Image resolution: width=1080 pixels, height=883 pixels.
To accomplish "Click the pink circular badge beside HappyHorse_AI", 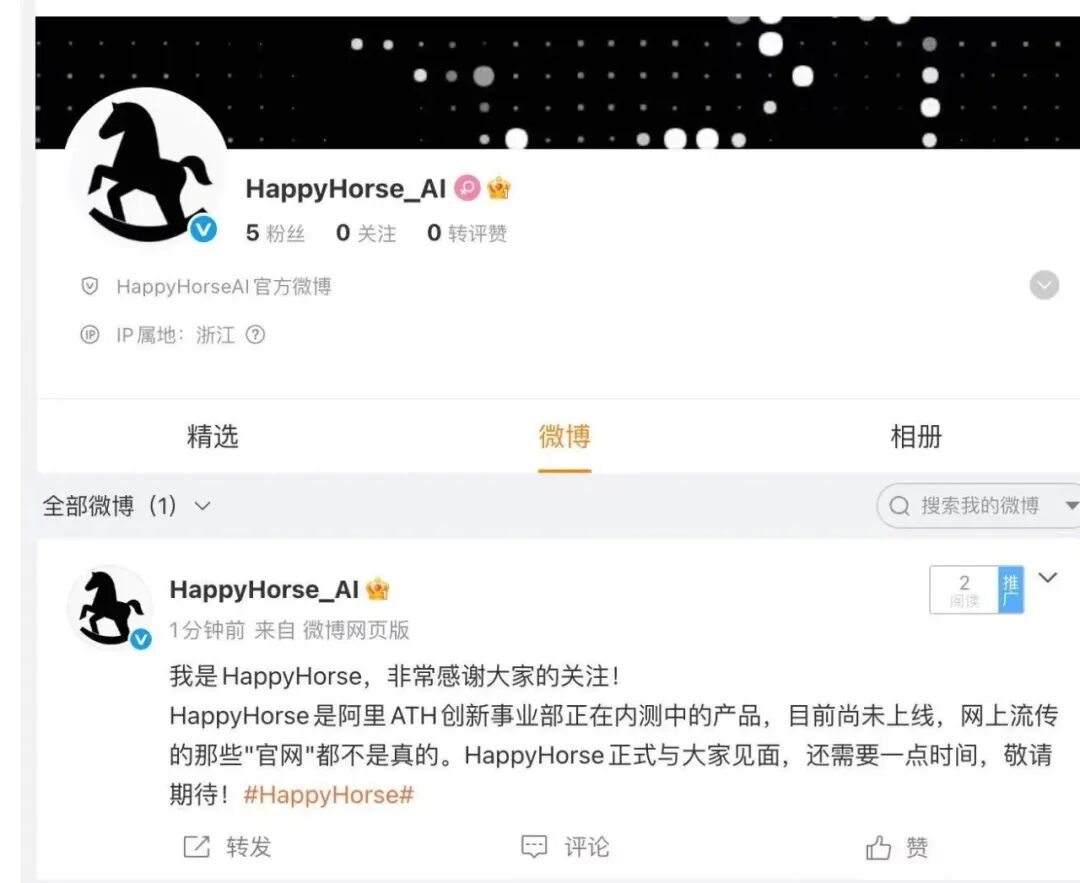I will 467,187.
